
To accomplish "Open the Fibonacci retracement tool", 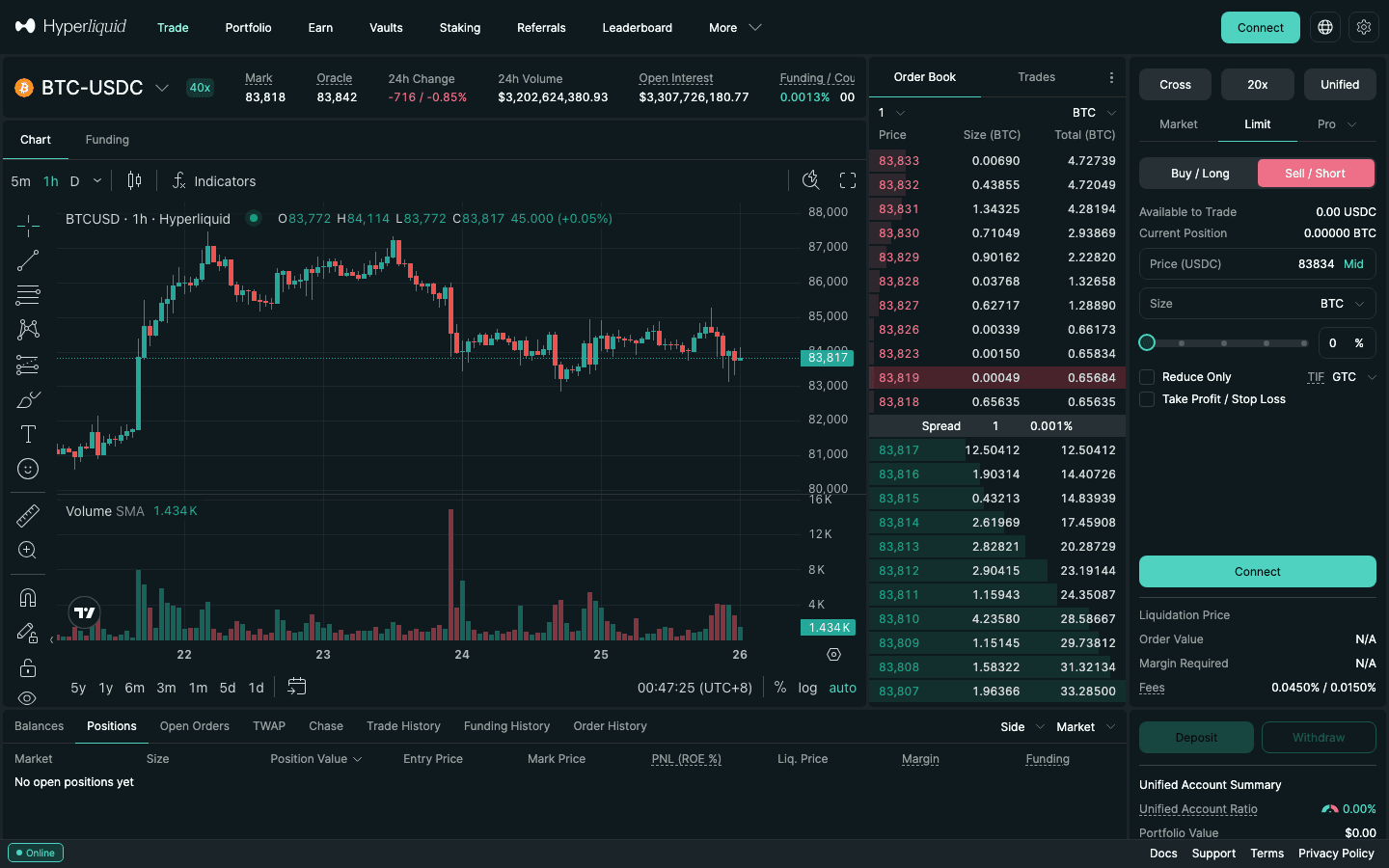I will tap(28, 295).
